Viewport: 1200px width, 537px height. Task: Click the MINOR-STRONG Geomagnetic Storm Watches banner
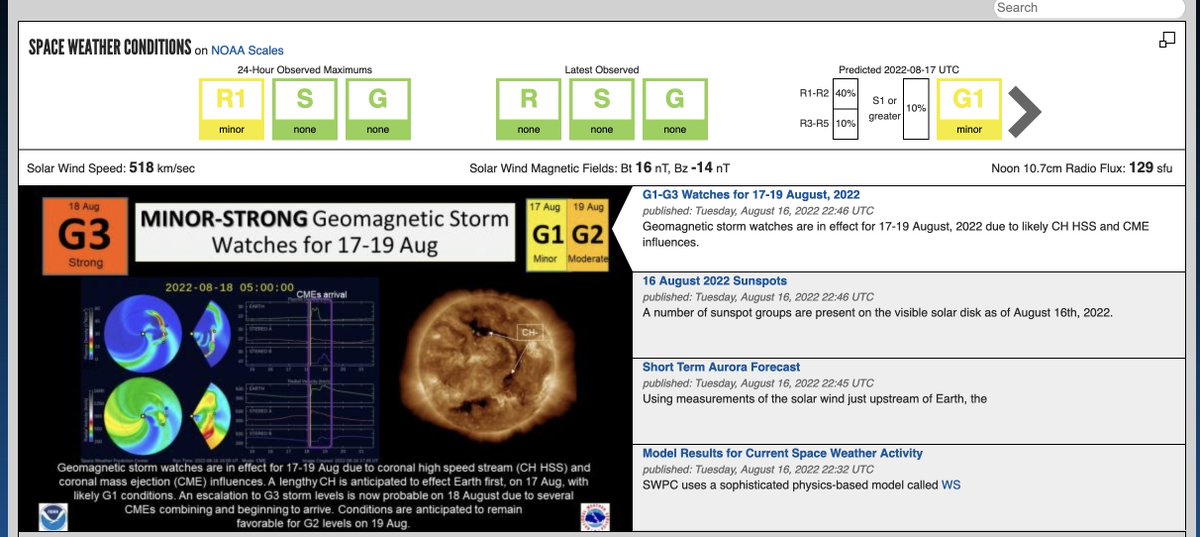(x=324, y=232)
